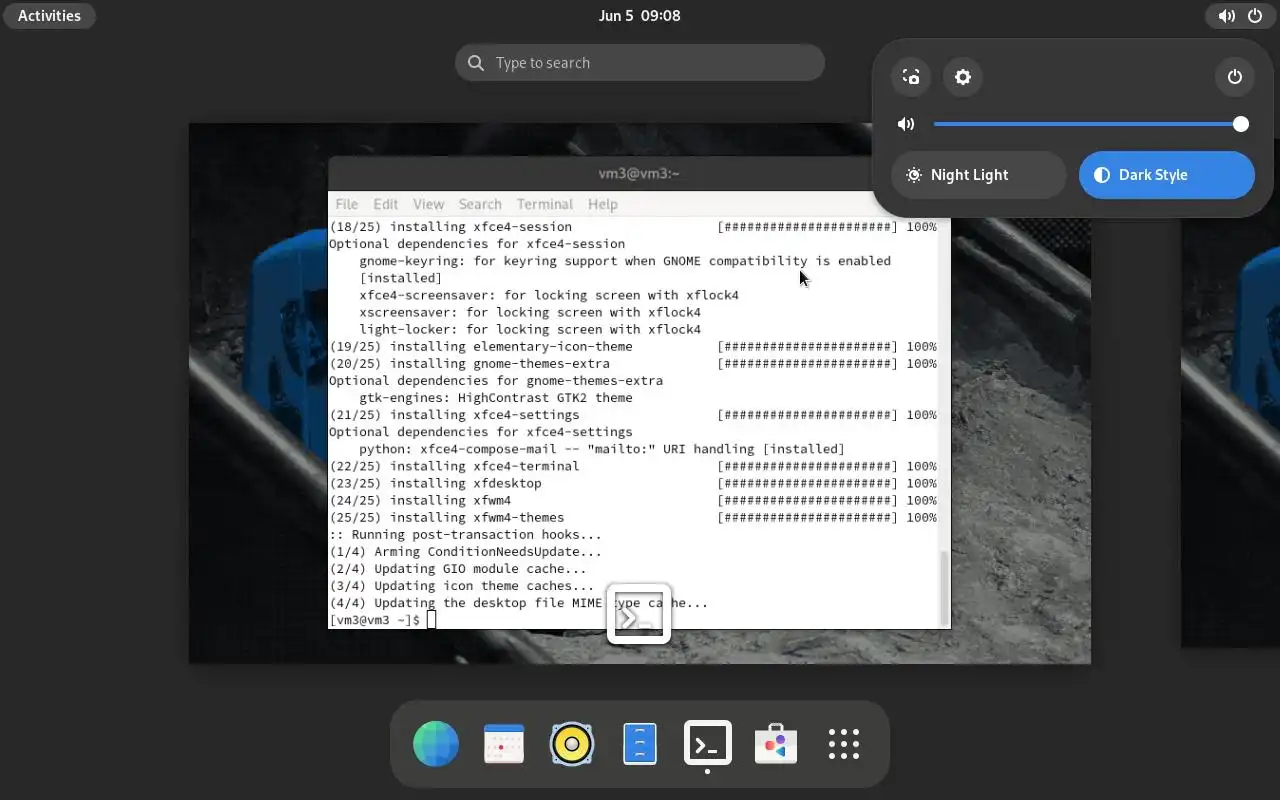Click the Activities button
This screenshot has height=800, width=1280.
click(x=49, y=16)
